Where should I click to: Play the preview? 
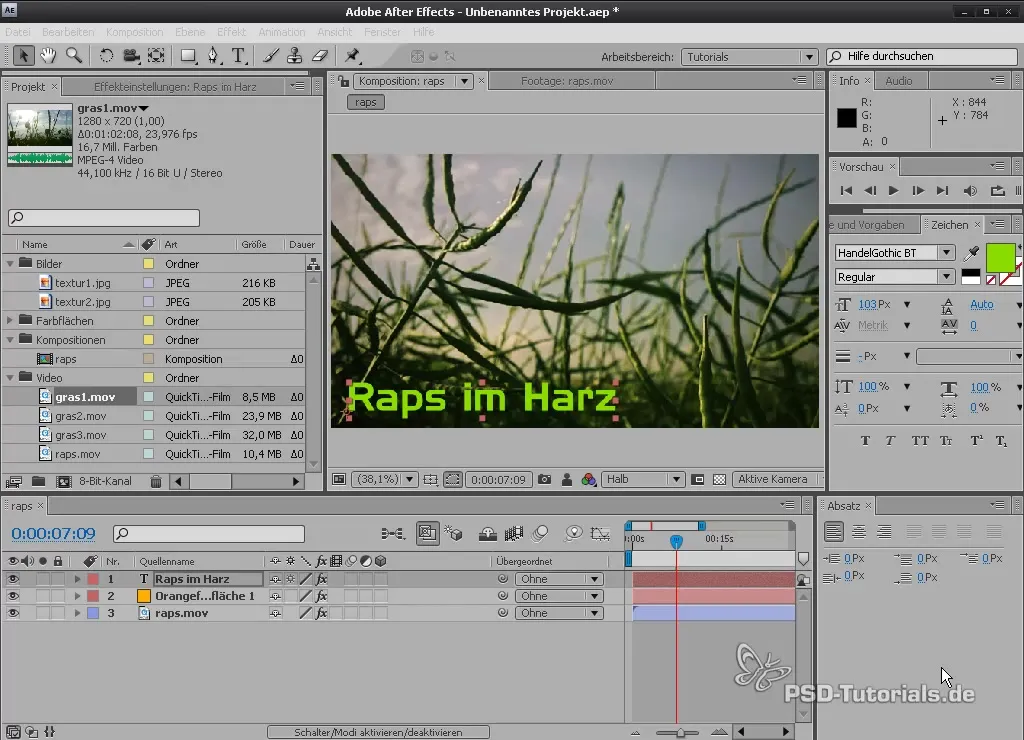[893, 191]
